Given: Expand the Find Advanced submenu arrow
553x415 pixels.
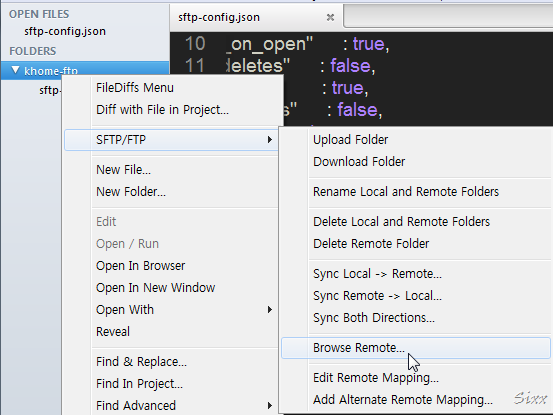Looking at the screenshot, I should click(270, 405).
